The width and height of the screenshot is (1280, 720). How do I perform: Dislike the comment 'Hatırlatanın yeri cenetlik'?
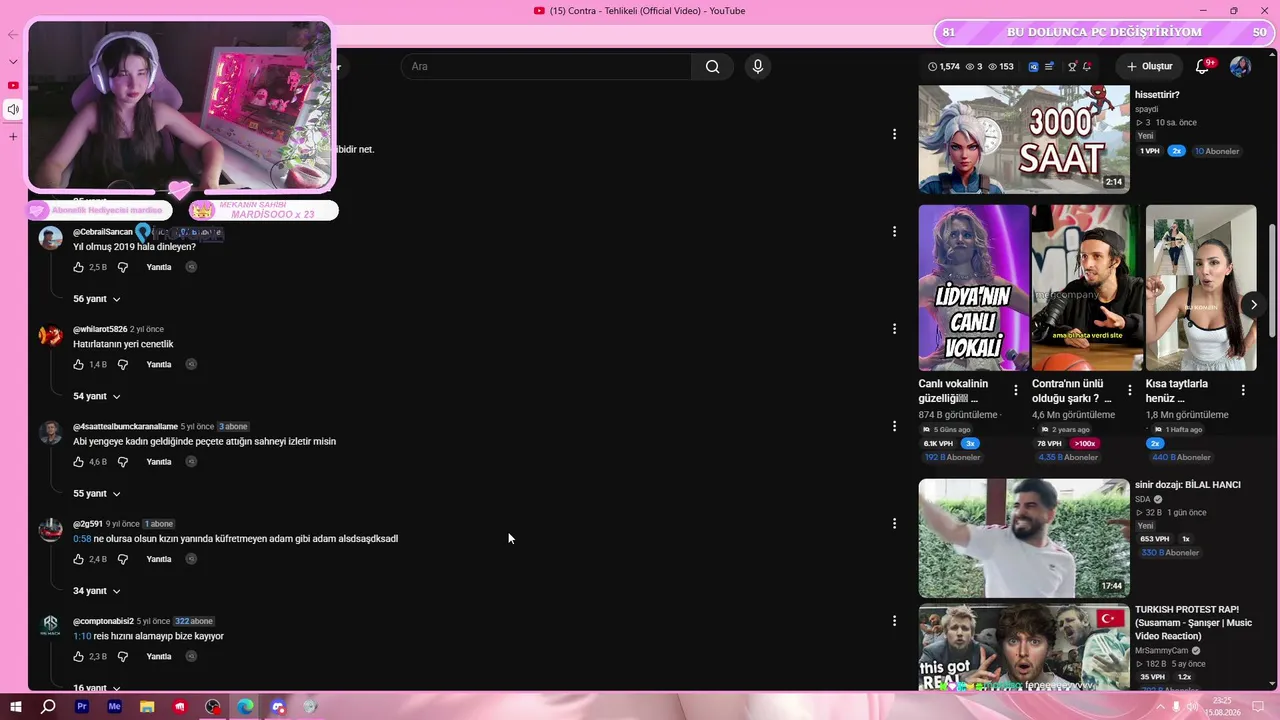123,364
